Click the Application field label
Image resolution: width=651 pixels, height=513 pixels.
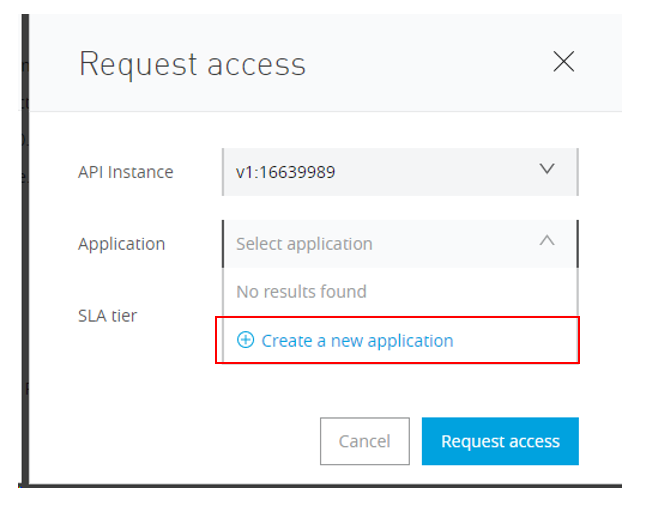[x=121, y=244]
